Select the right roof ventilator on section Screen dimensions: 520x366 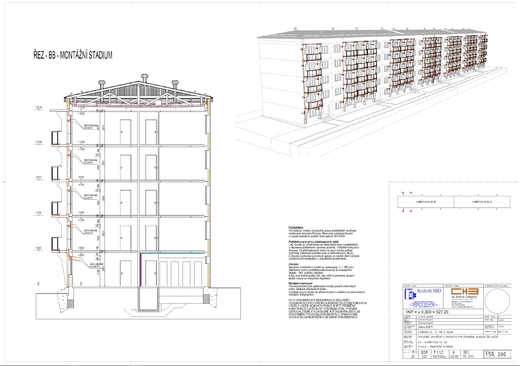175,84
